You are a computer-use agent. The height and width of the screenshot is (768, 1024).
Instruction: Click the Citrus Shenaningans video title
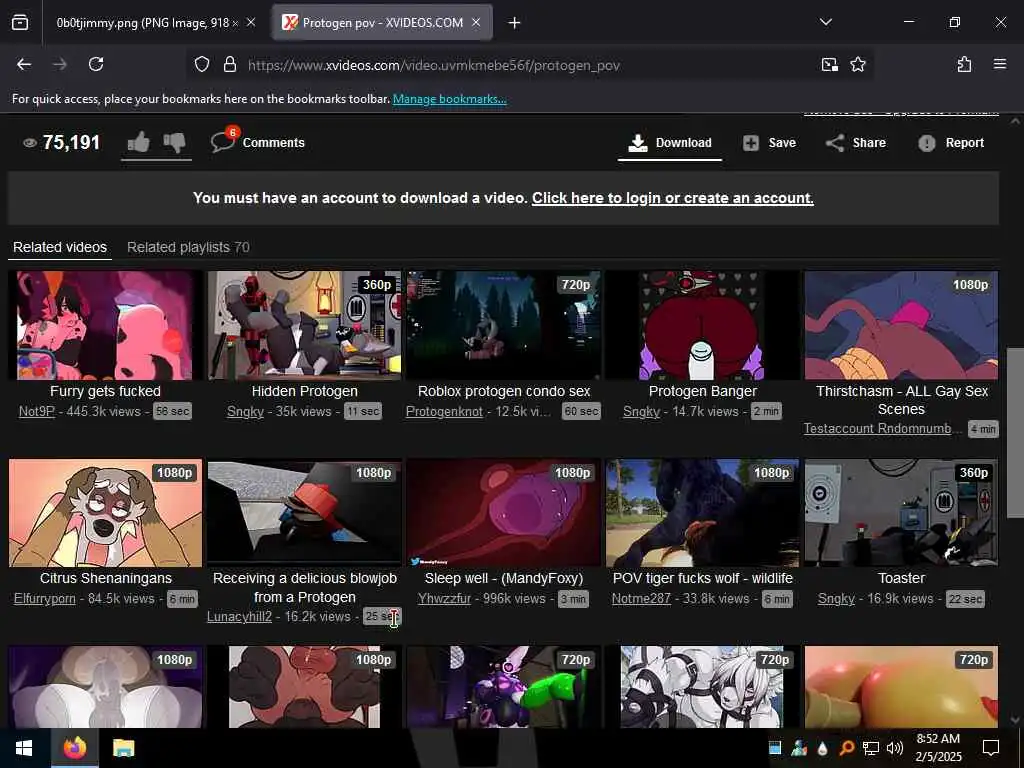click(x=106, y=579)
